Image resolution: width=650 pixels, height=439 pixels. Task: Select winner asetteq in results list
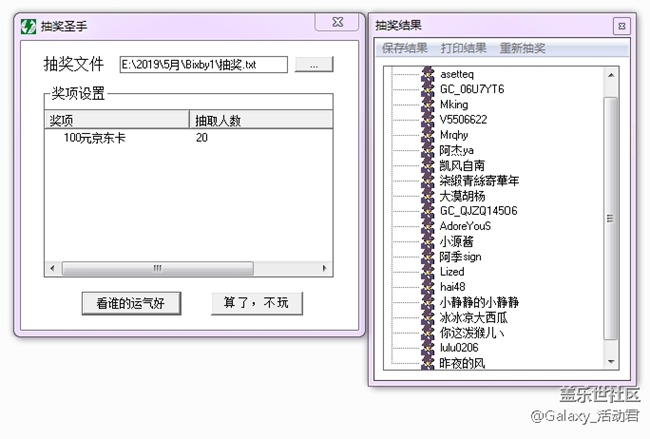point(457,74)
